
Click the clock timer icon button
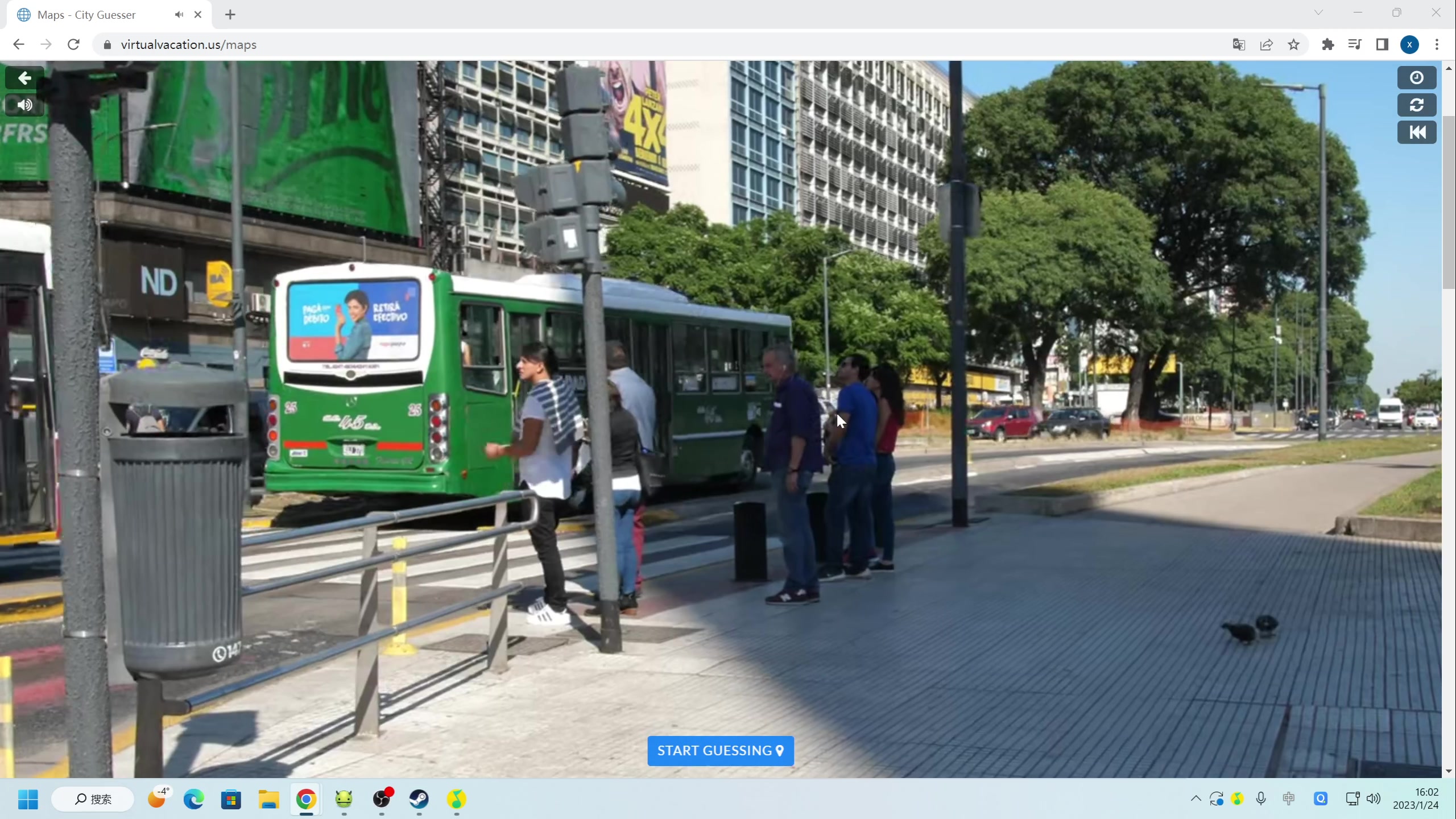pyautogui.click(x=1416, y=78)
